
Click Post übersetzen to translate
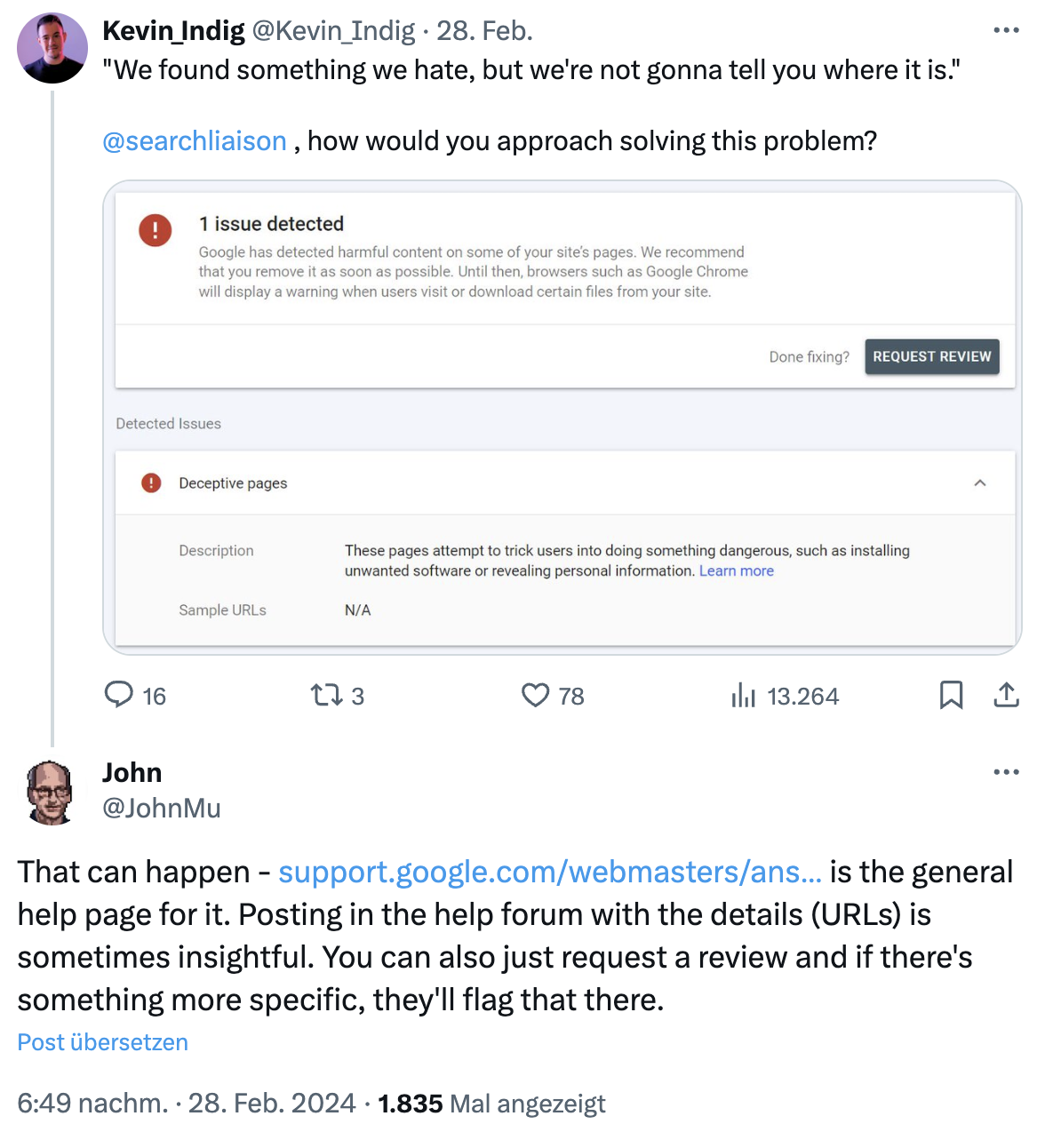click(103, 1042)
